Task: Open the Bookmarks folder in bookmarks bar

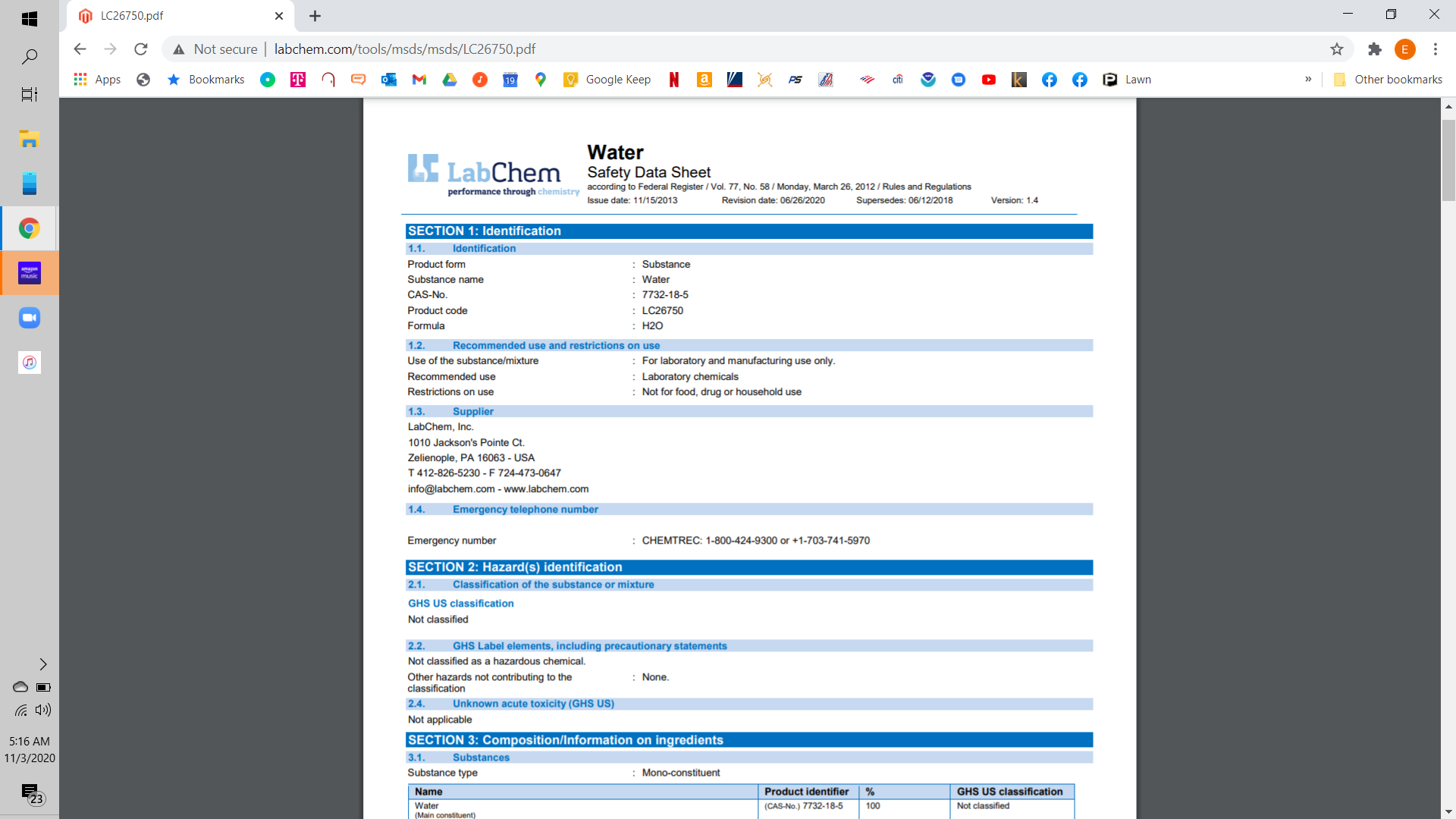Action: (x=206, y=80)
